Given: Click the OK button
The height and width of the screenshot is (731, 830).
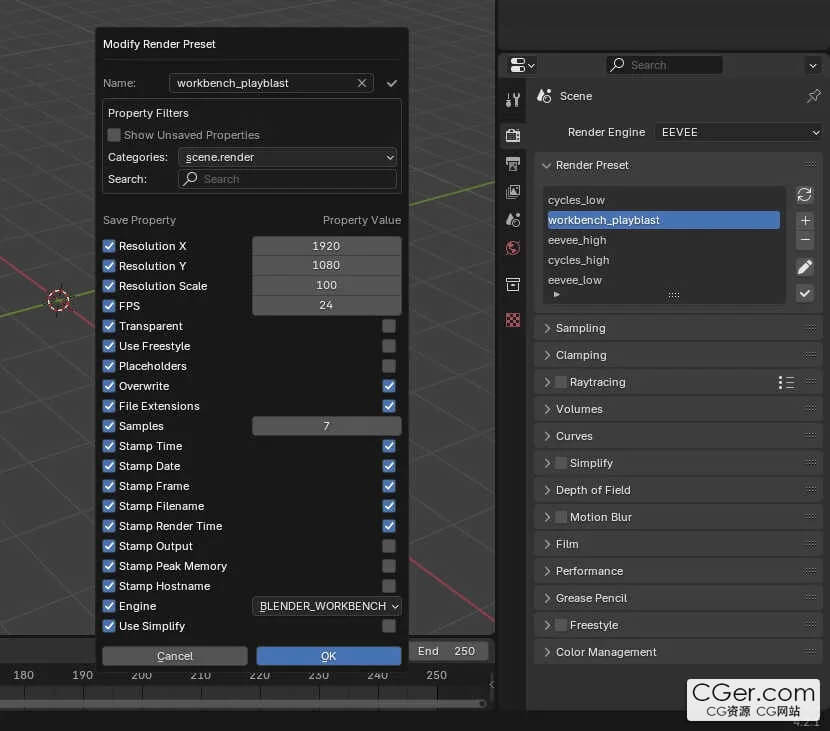Looking at the screenshot, I should tap(328, 656).
